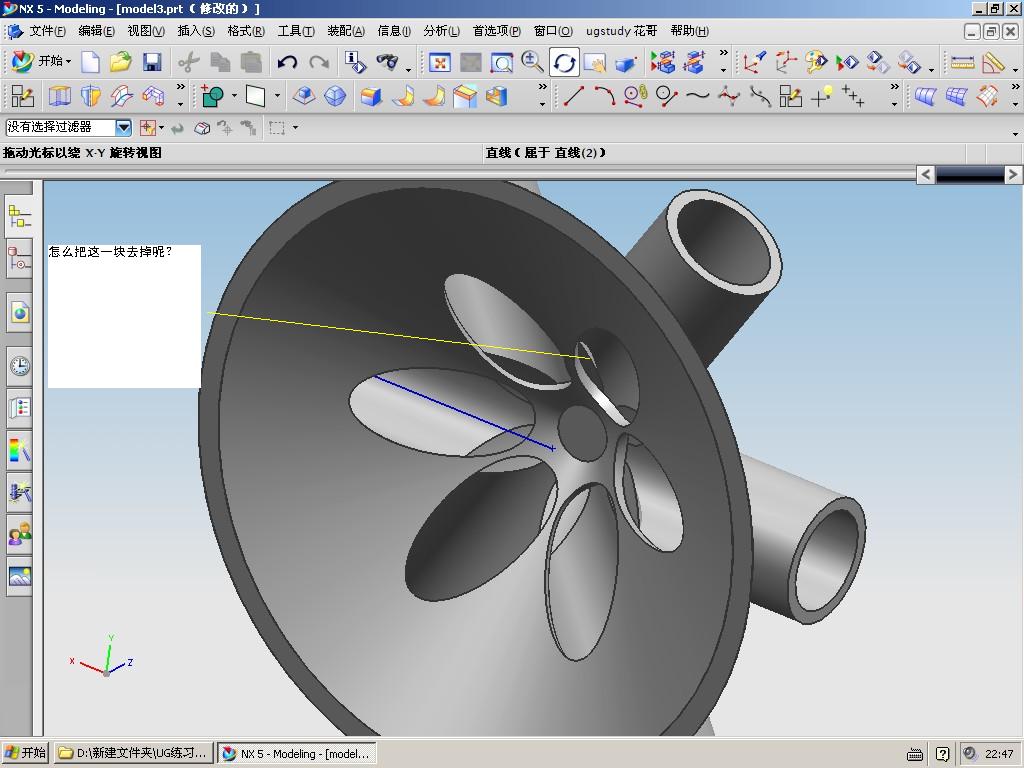
Task: Open the 文件(F) menu
Action: click(48, 31)
